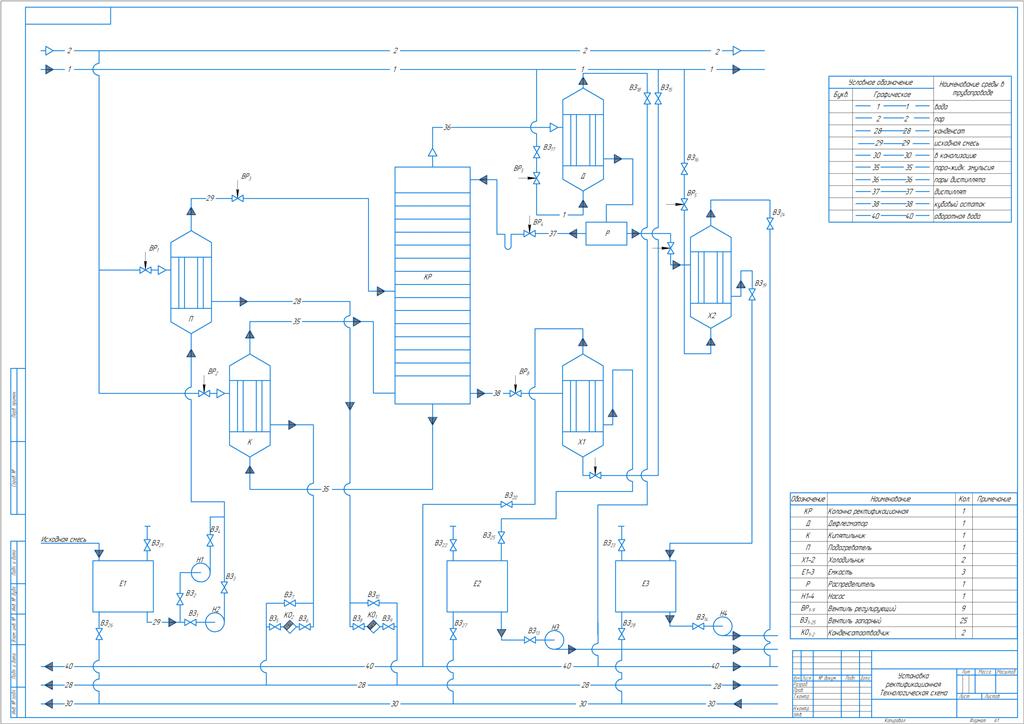Image resolution: width=1024 pixels, height=724 pixels.
Task: Click regulating valve on line 38 before Х1
Action: (x=515, y=394)
